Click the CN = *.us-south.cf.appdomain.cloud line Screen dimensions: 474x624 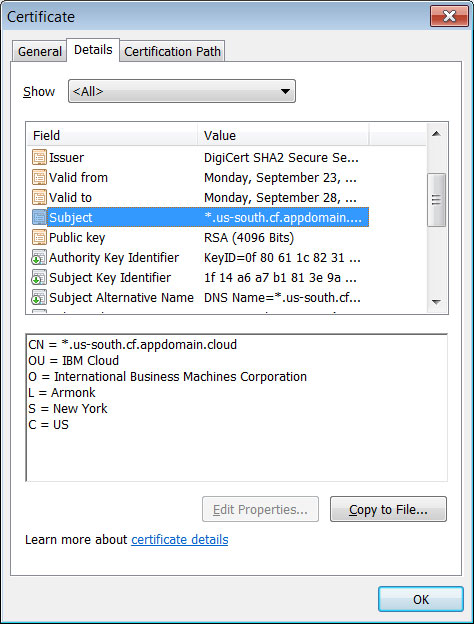point(133,344)
